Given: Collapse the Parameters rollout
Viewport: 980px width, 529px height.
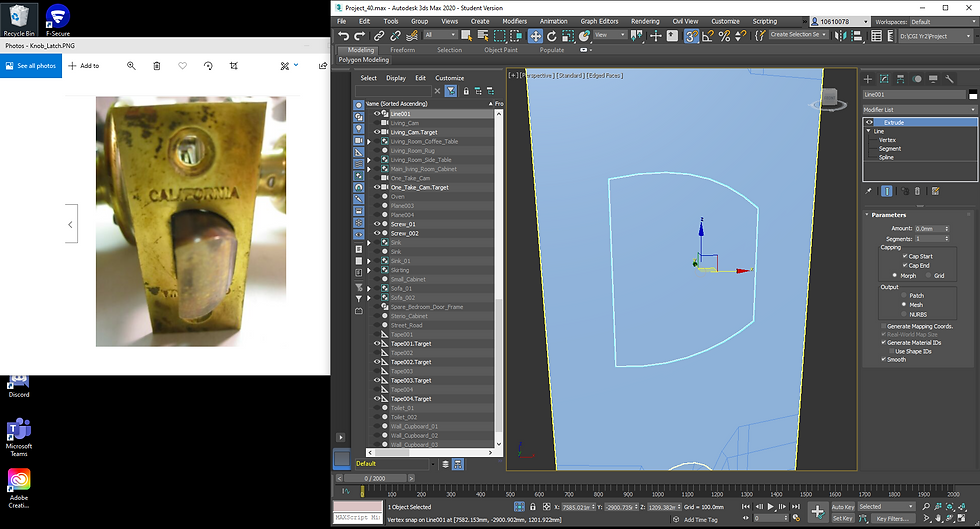Looking at the screenshot, I should 867,214.
